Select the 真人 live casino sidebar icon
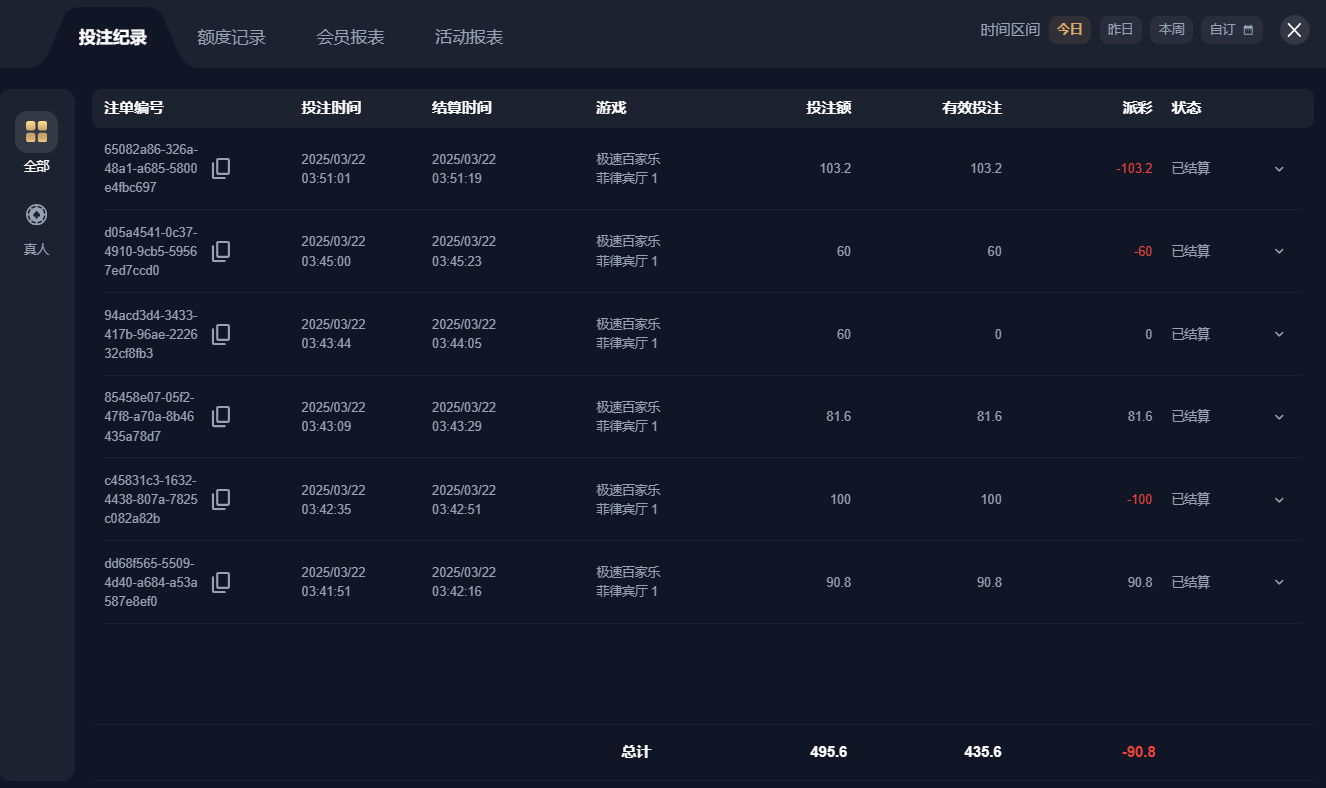The image size is (1326, 788). coord(36,215)
